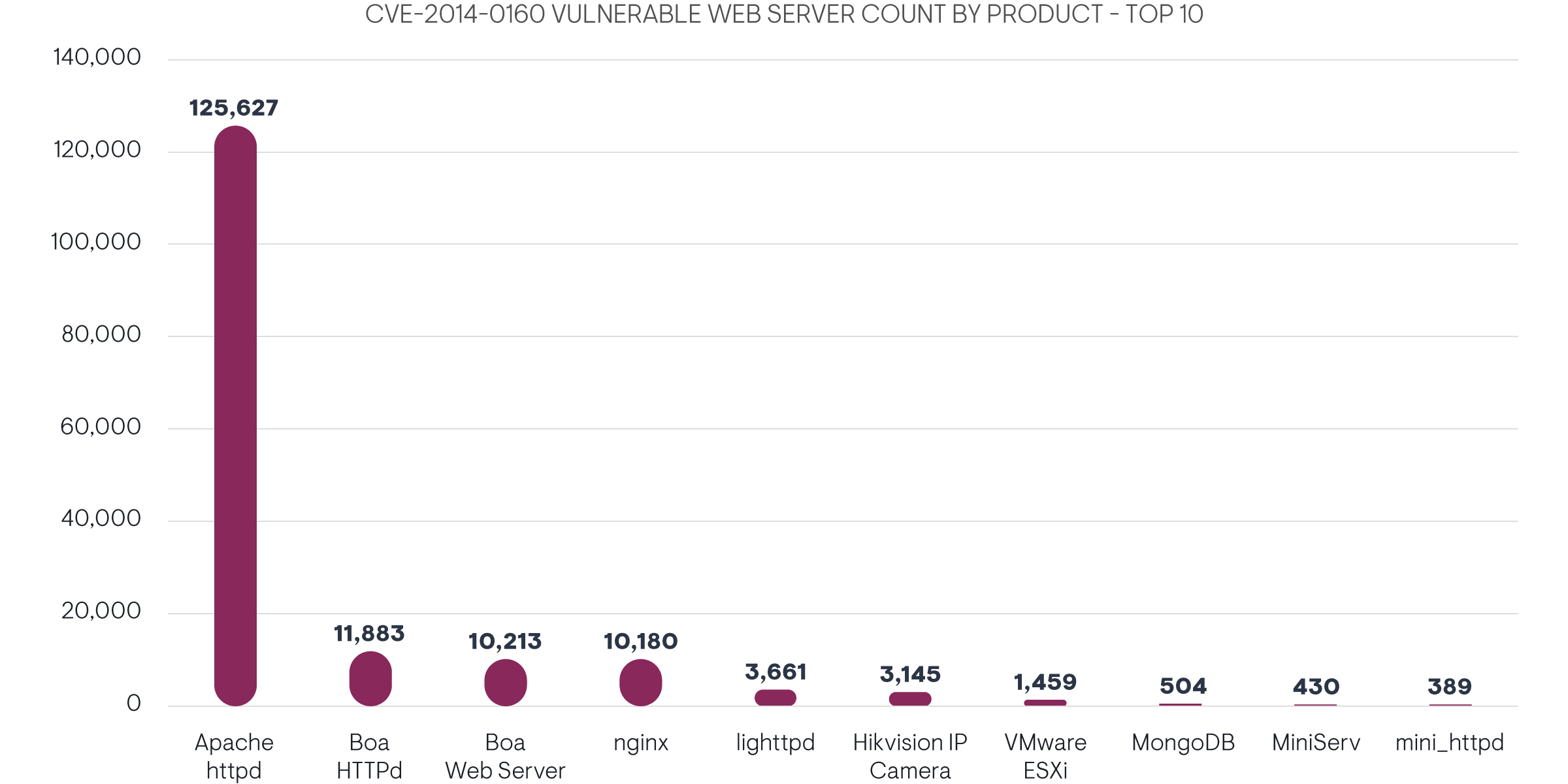Image resolution: width=1568 pixels, height=784 pixels.
Task: Select the 430 value label
Action: (1316, 687)
